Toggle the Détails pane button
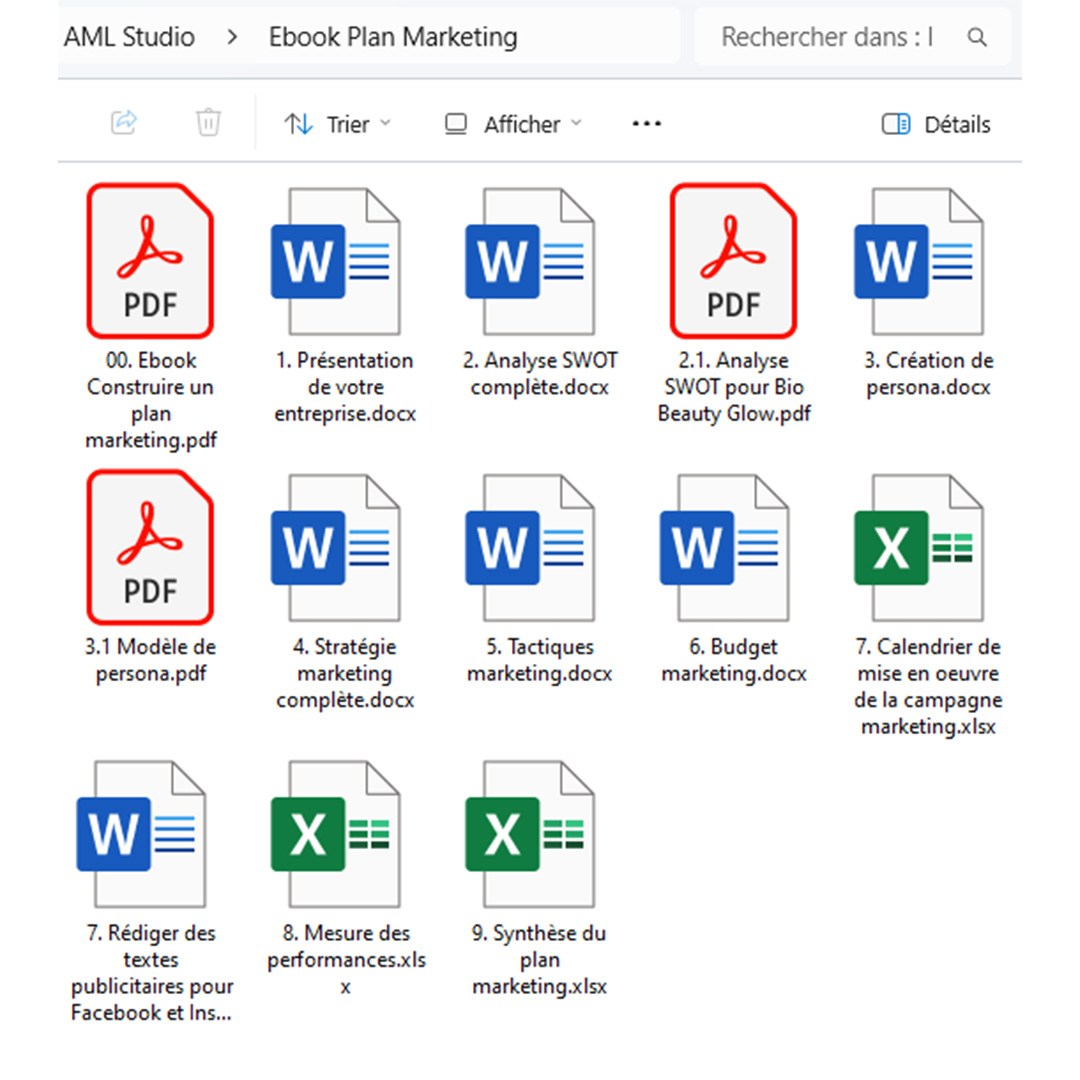Image resolution: width=1080 pixels, height=1080 pixels. pyautogui.click(x=936, y=124)
